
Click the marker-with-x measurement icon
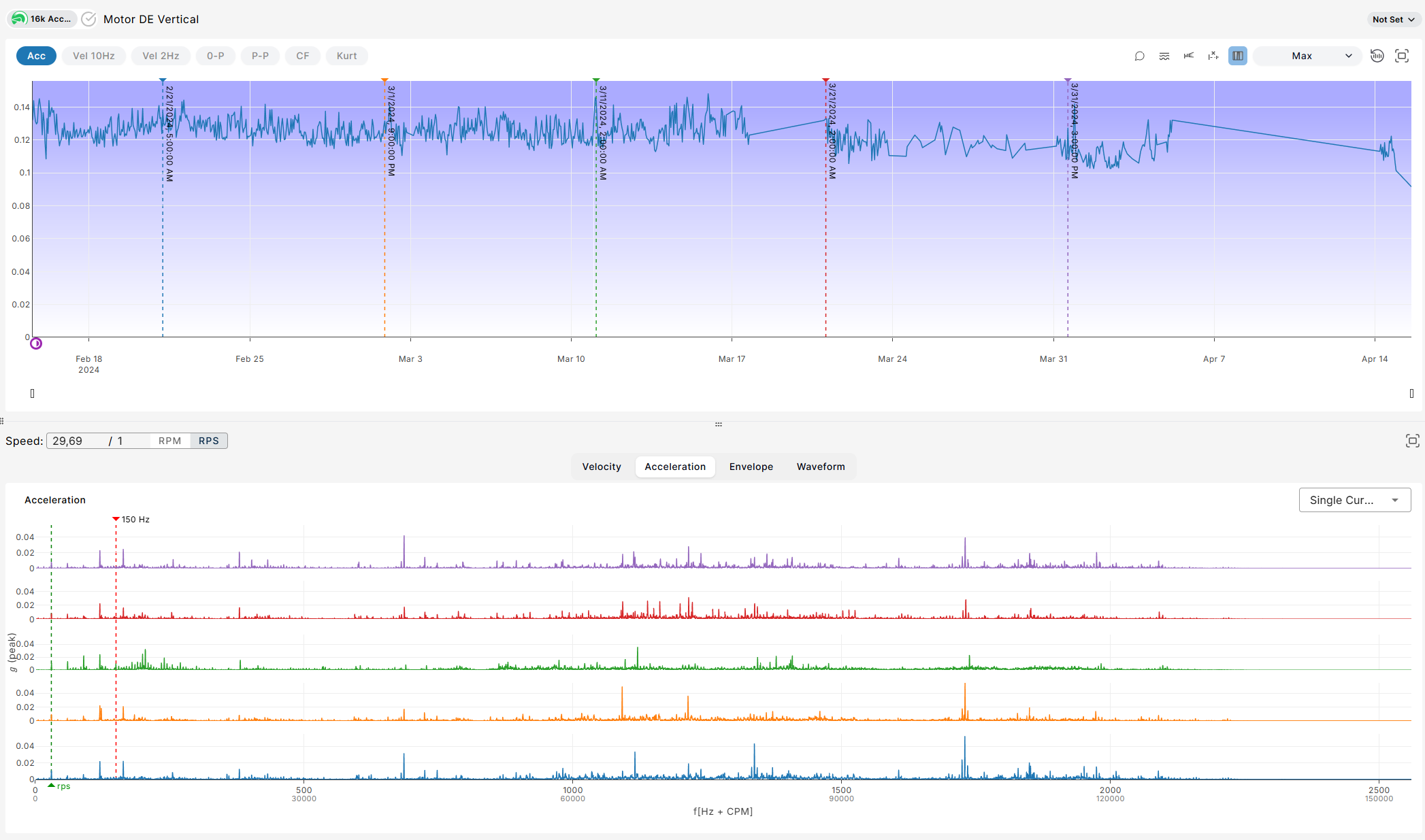1213,56
